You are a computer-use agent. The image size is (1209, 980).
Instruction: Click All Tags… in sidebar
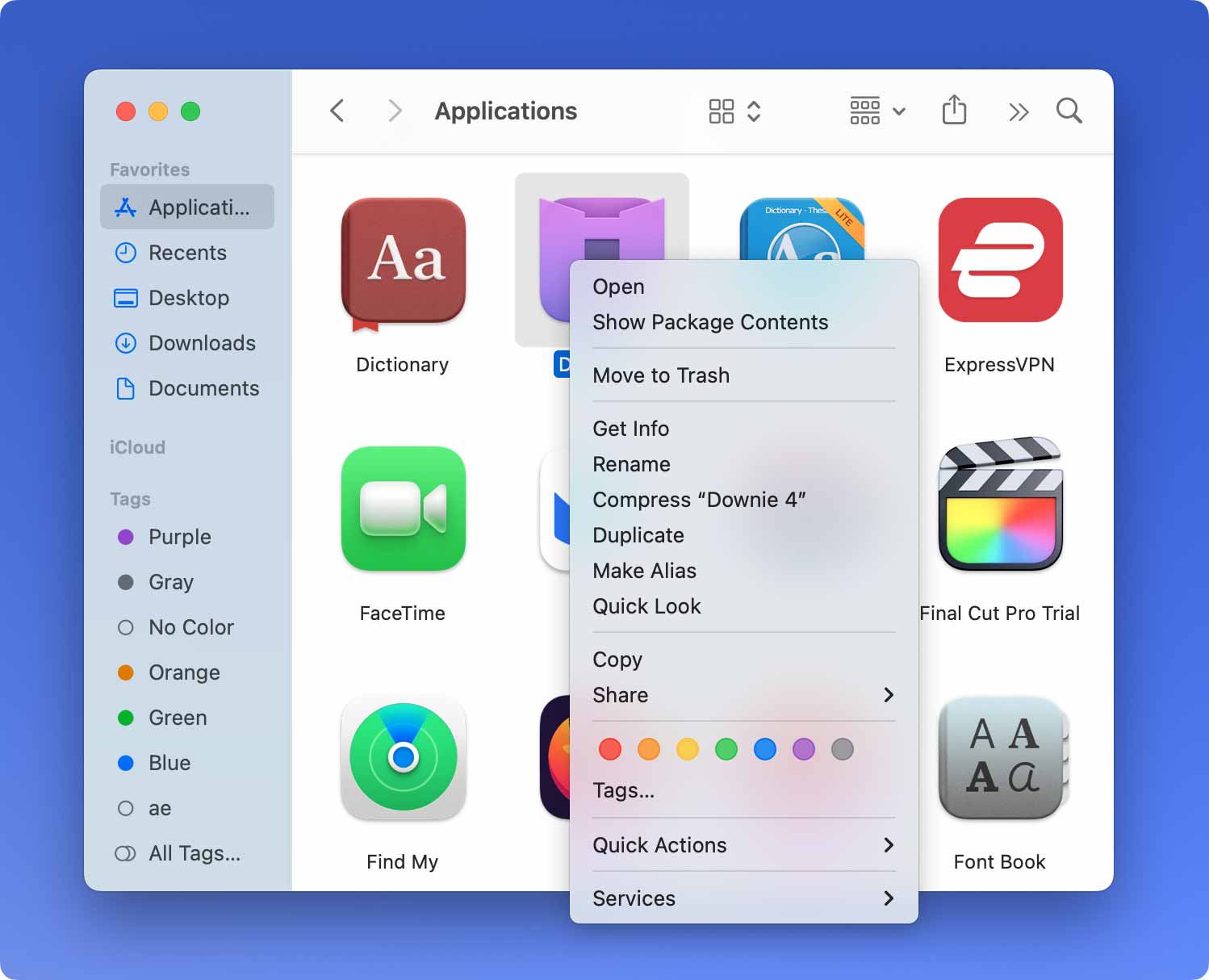pyautogui.click(x=194, y=853)
